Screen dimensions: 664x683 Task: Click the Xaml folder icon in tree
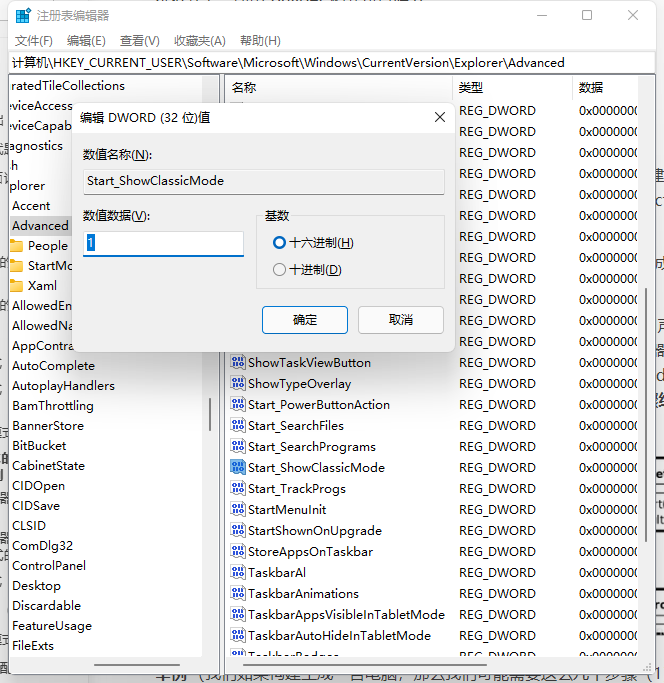coord(17,286)
